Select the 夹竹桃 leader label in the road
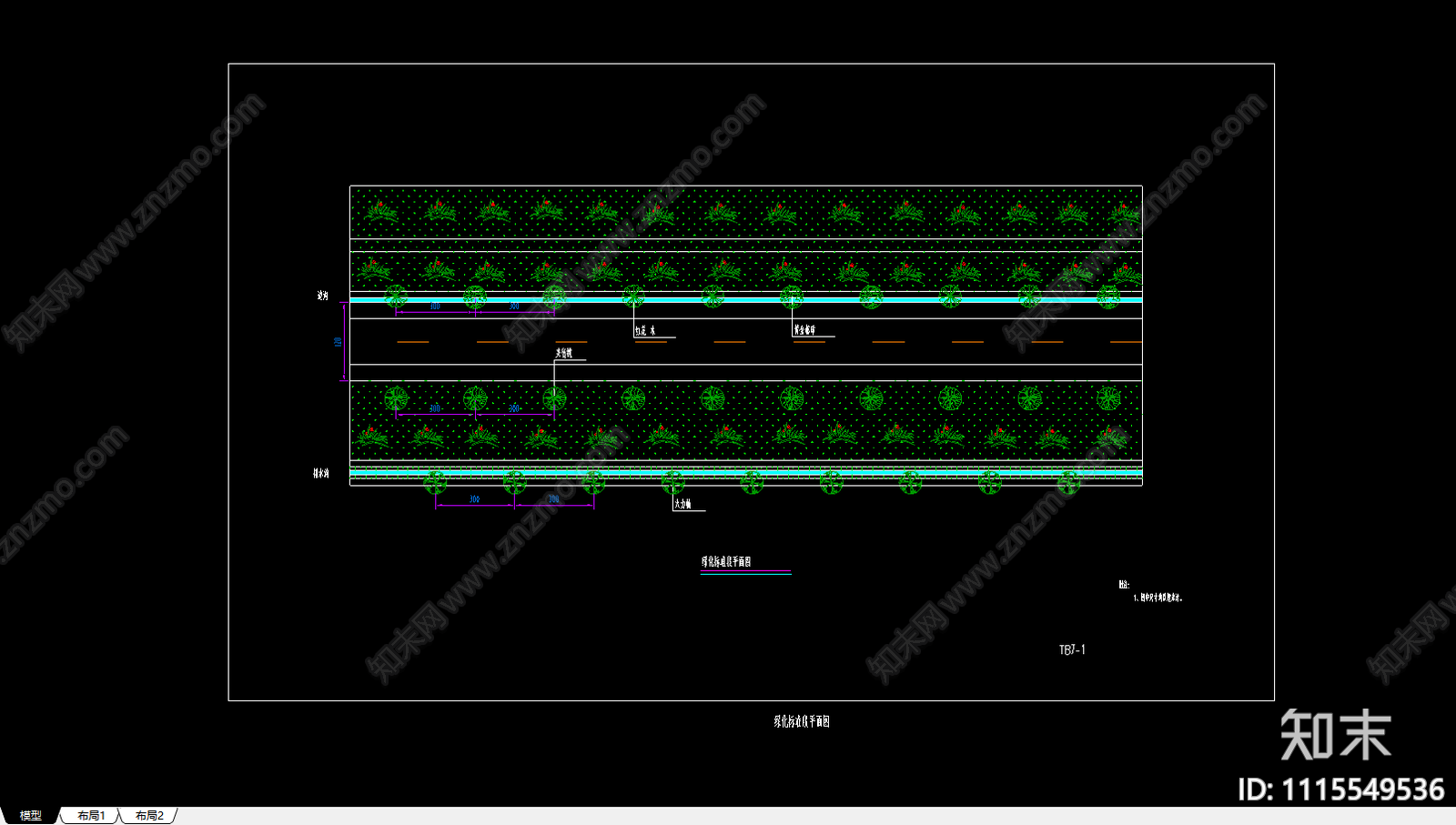The height and width of the screenshot is (825, 1456). pyautogui.click(x=564, y=353)
